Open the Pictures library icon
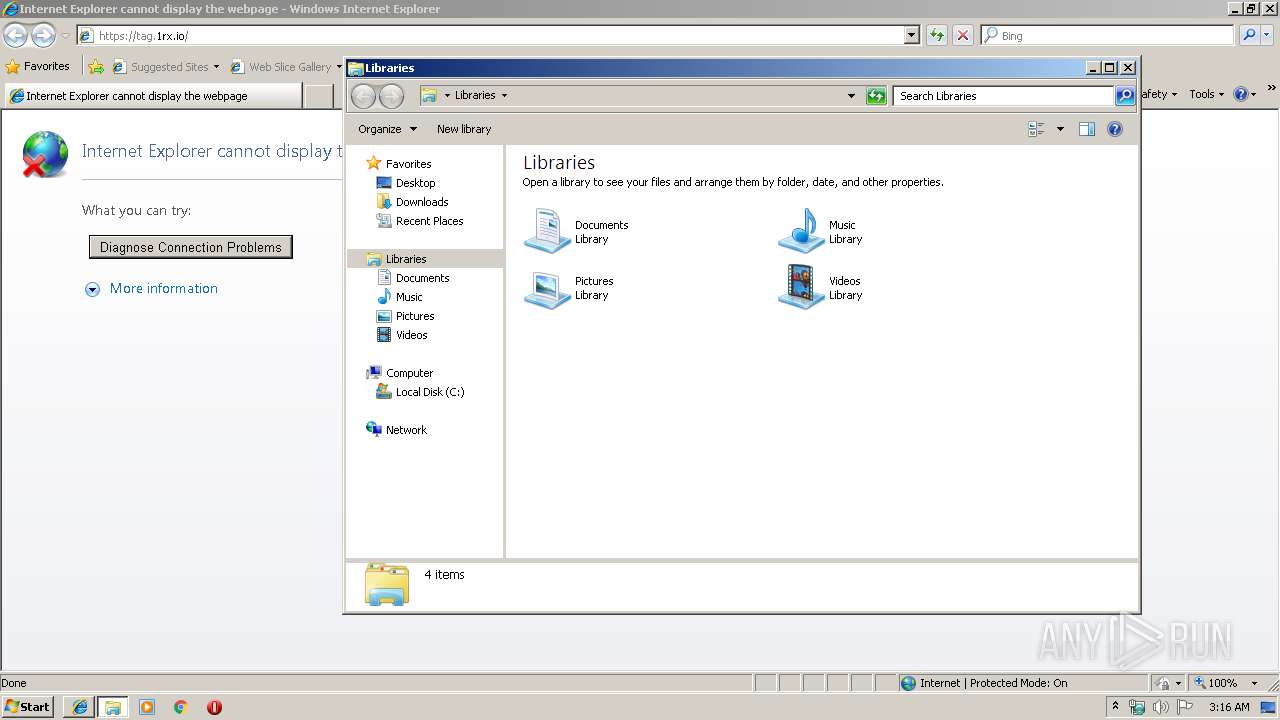Screen dimensions: 1280x720 point(547,288)
